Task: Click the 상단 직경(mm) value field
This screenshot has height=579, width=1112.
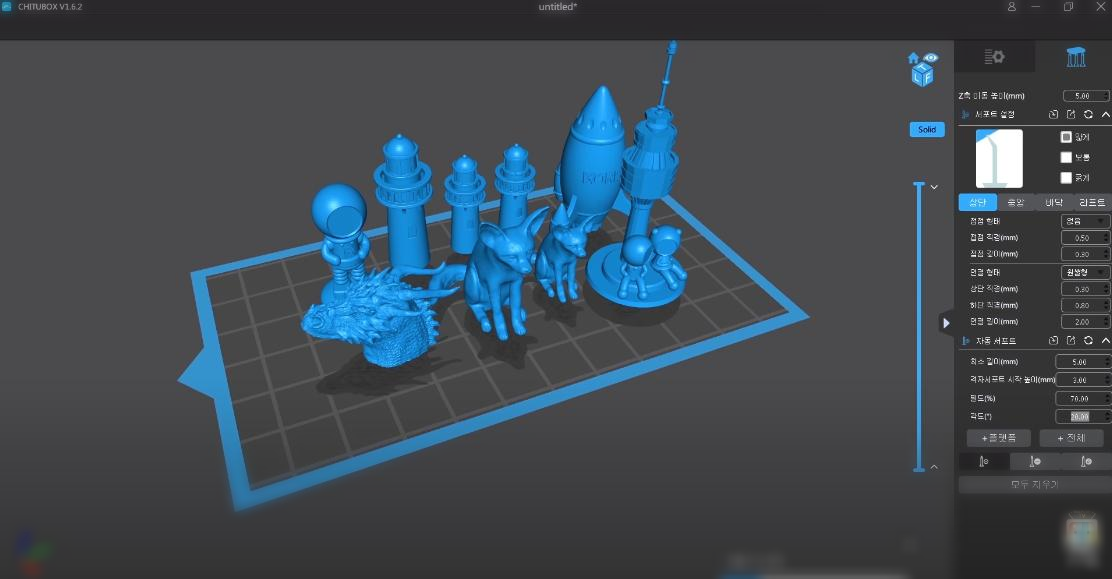Action: pyautogui.click(x=1085, y=290)
